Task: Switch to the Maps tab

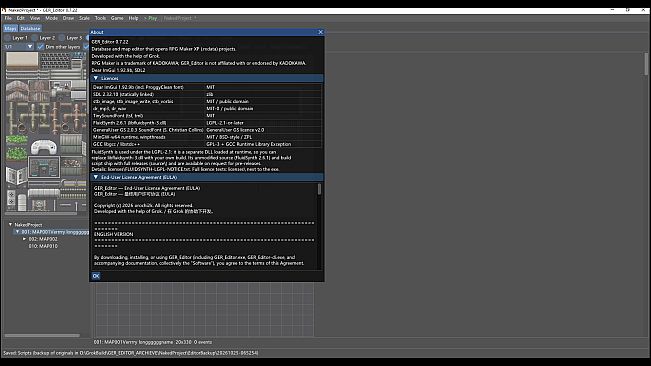Action: pos(10,29)
